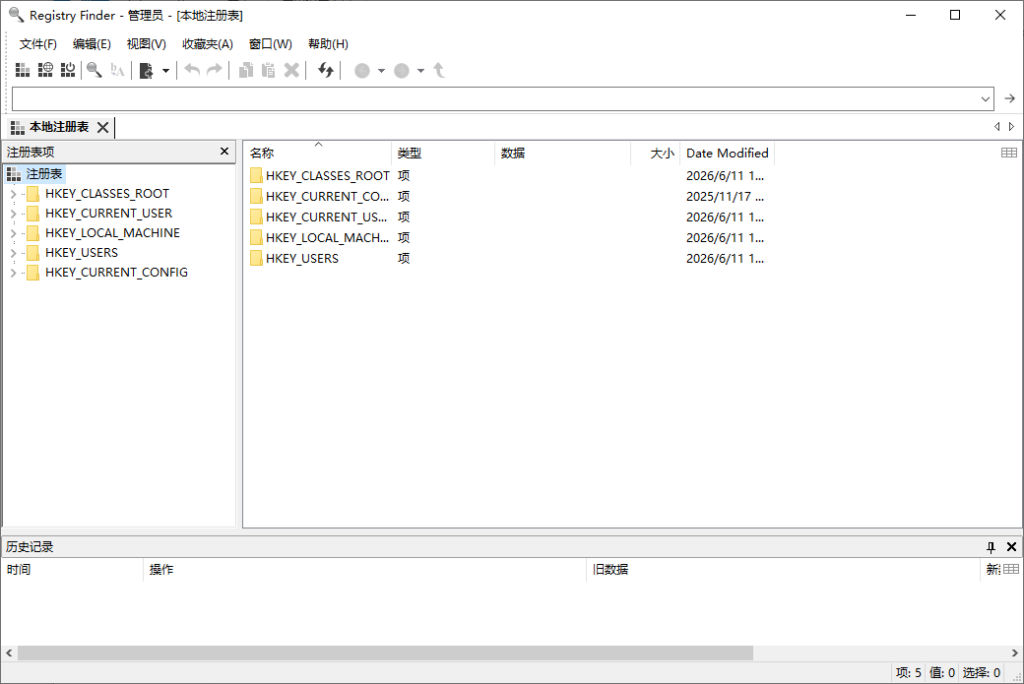Click into the registry address bar
The width and height of the screenshot is (1024, 684).
[x=494, y=99]
